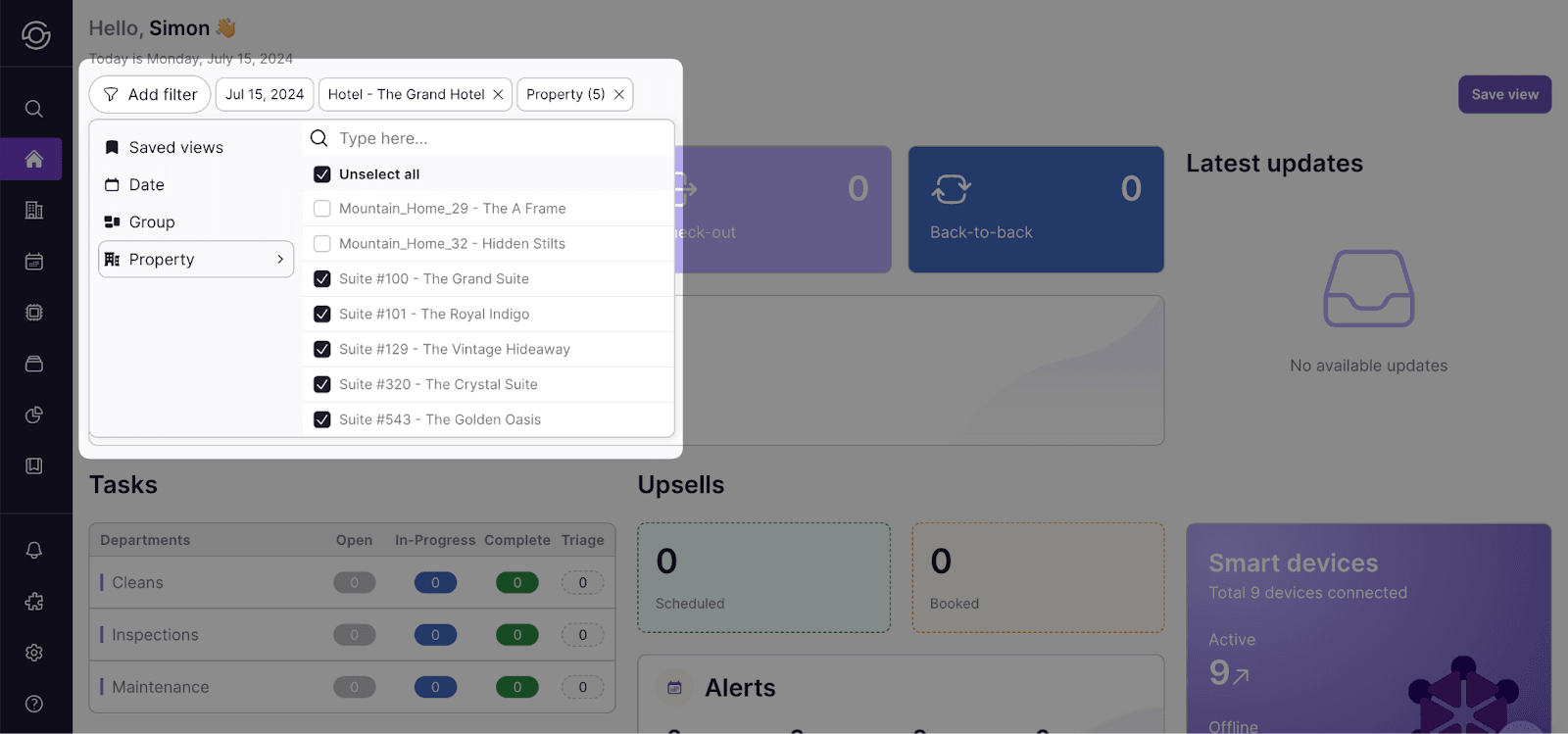Image resolution: width=1568 pixels, height=734 pixels.
Task: Click the Maintenance Triage count badge
Action: [582, 687]
